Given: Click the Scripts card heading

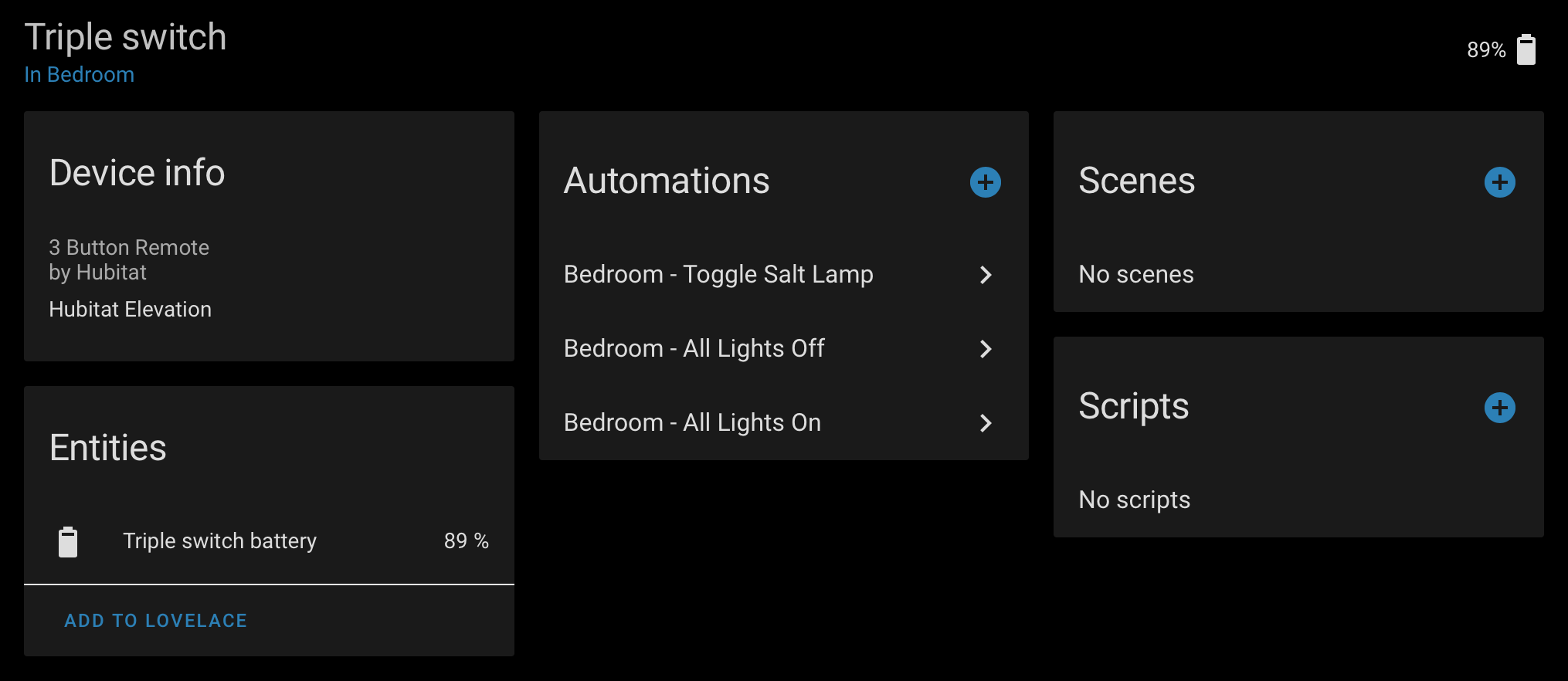Looking at the screenshot, I should pyautogui.click(x=1133, y=406).
